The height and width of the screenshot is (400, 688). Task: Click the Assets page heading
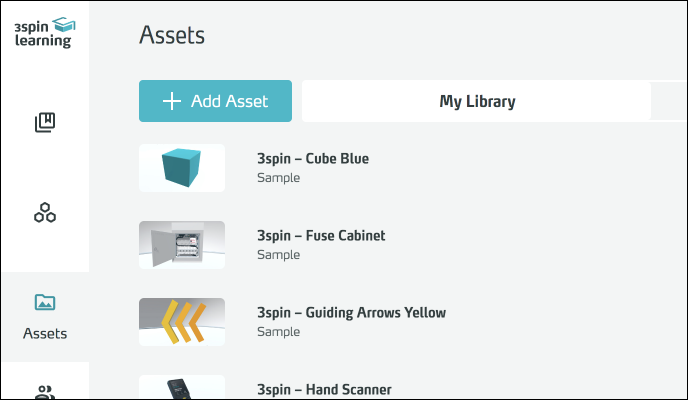[172, 36]
